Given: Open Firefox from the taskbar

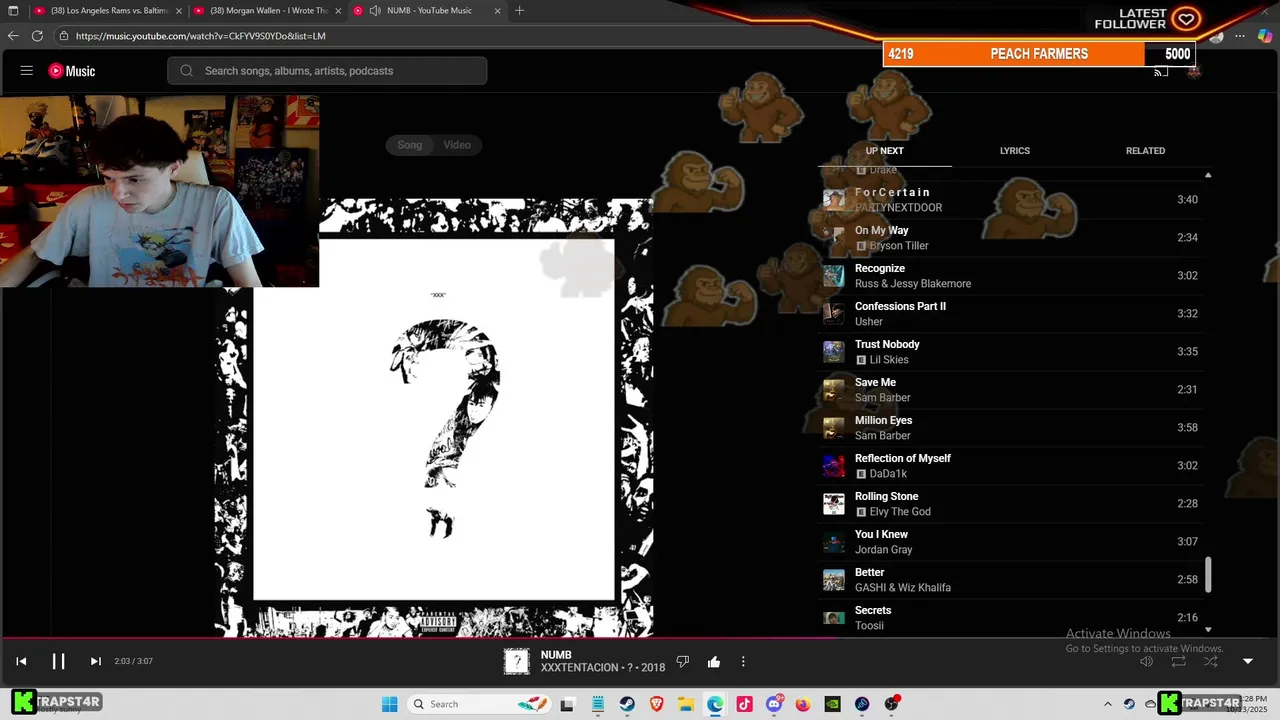Looking at the screenshot, I should pos(803,704).
